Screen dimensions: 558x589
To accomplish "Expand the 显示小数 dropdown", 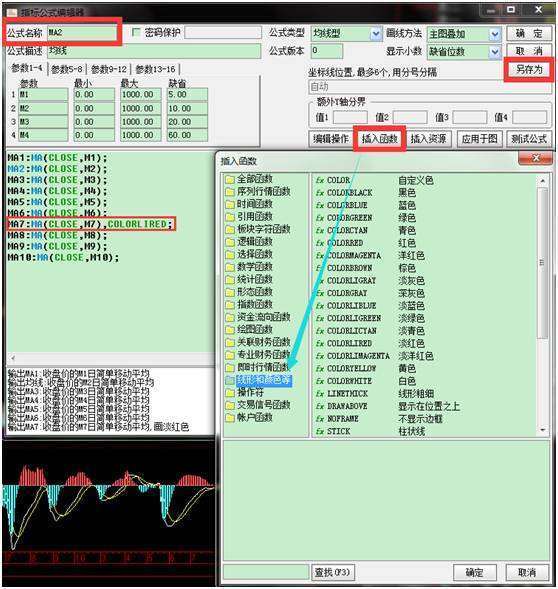I will (495, 51).
